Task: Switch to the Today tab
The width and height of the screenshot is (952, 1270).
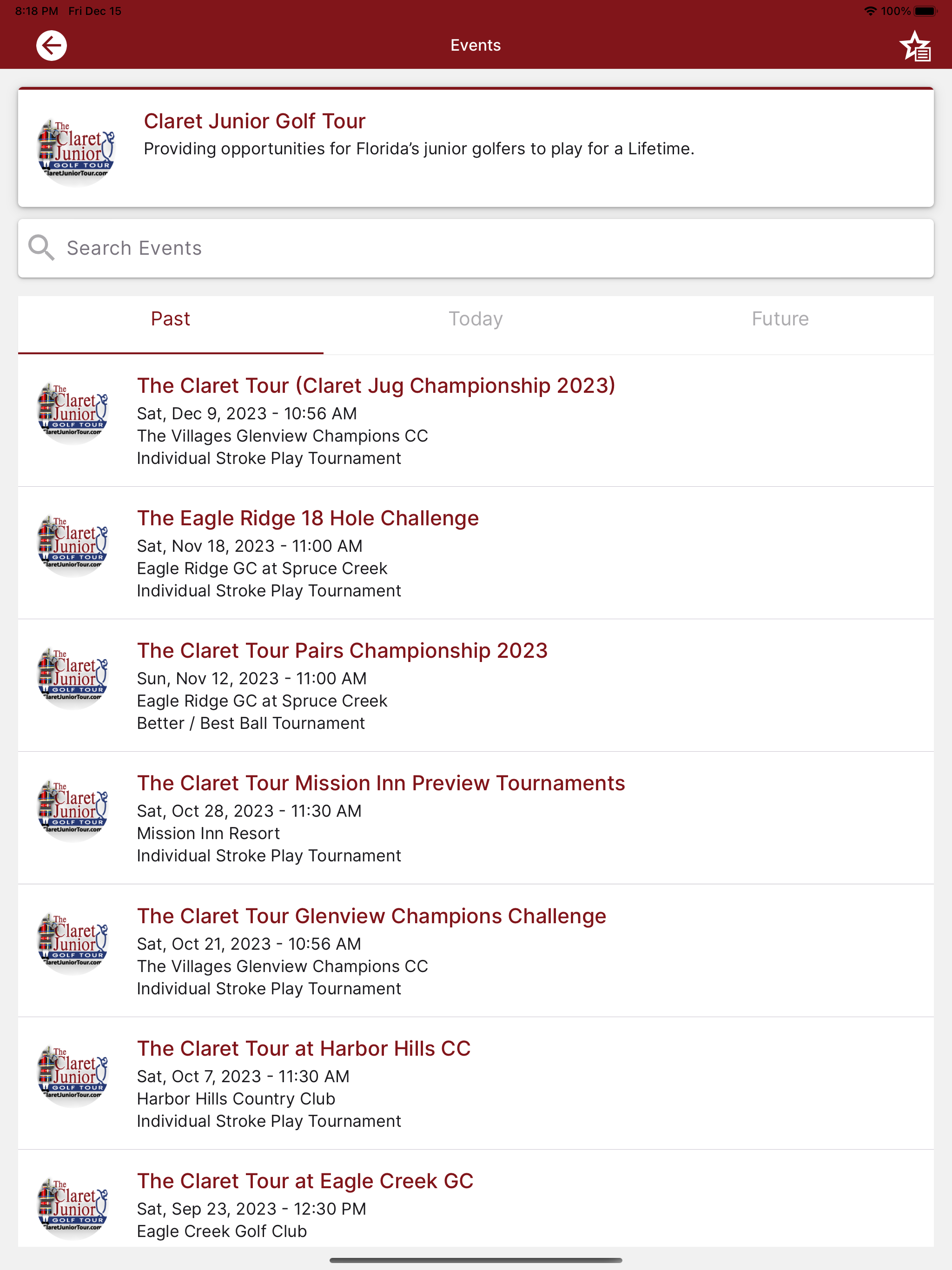Action: click(x=476, y=319)
